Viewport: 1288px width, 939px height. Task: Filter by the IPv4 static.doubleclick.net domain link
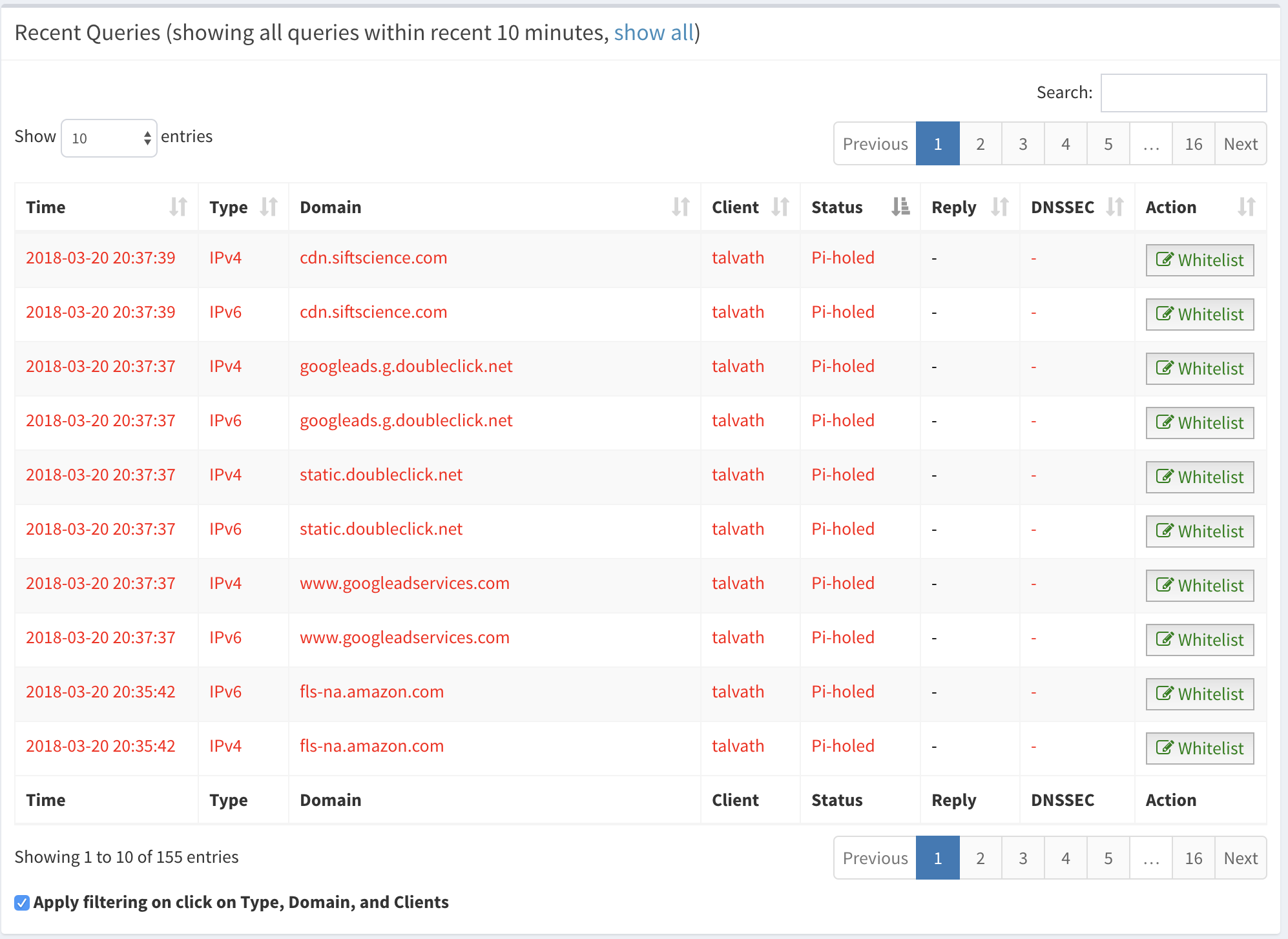coord(381,475)
